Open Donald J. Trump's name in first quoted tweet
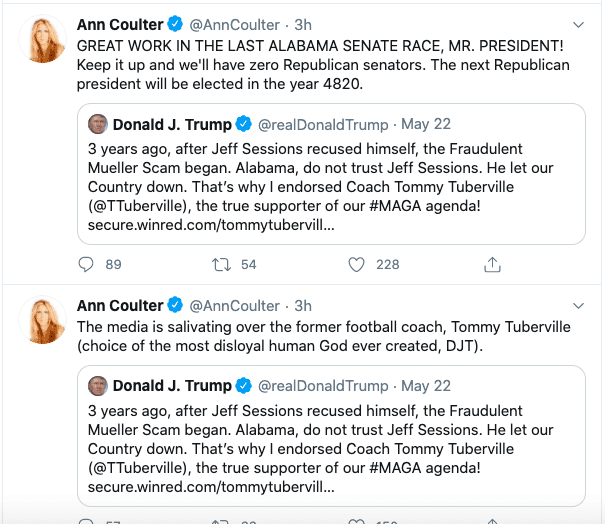This screenshot has height=524, width=605. (172, 125)
